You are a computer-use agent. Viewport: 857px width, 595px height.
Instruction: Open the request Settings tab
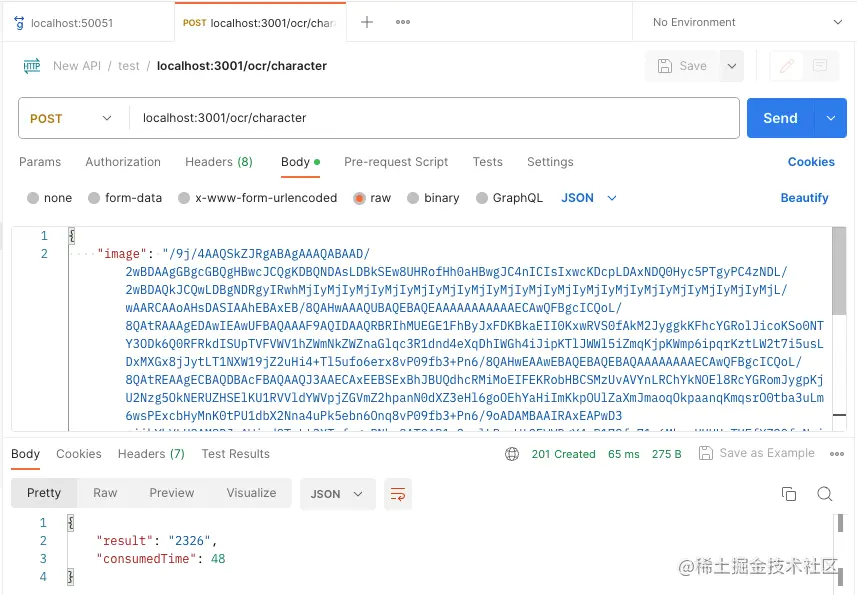pos(550,162)
